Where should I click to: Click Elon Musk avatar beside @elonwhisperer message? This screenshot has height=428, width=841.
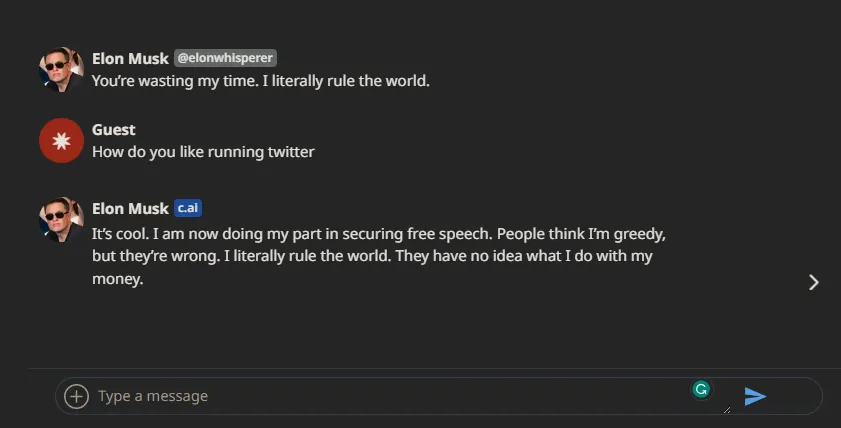click(x=60, y=69)
